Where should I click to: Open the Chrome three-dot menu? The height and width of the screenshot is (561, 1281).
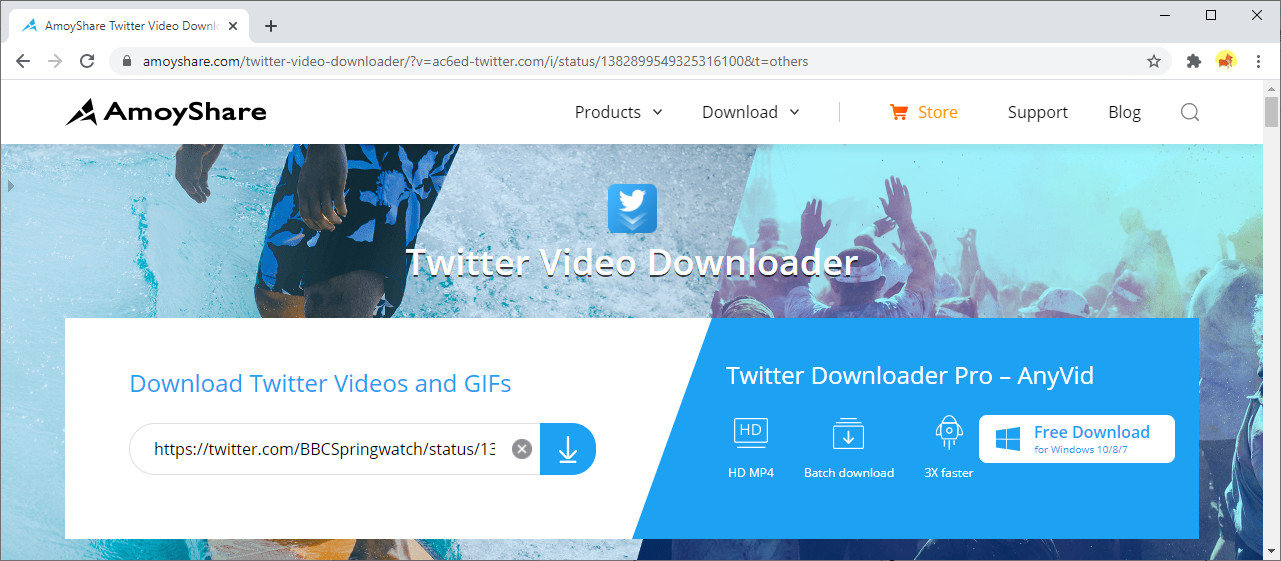(1257, 61)
